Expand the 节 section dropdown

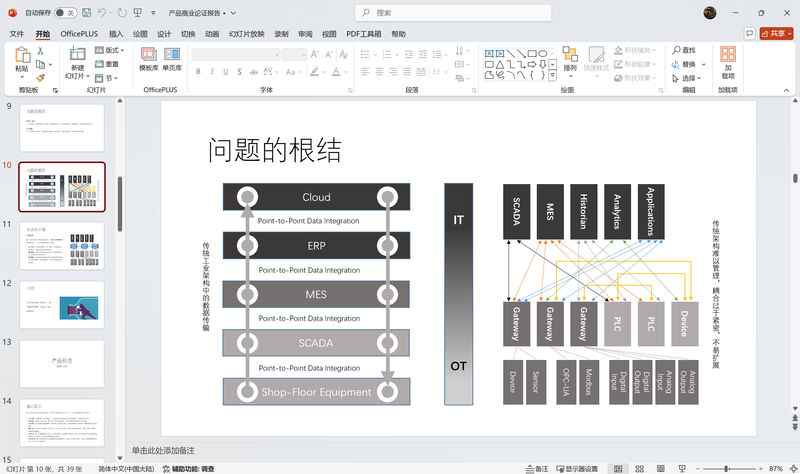click(107, 78)
